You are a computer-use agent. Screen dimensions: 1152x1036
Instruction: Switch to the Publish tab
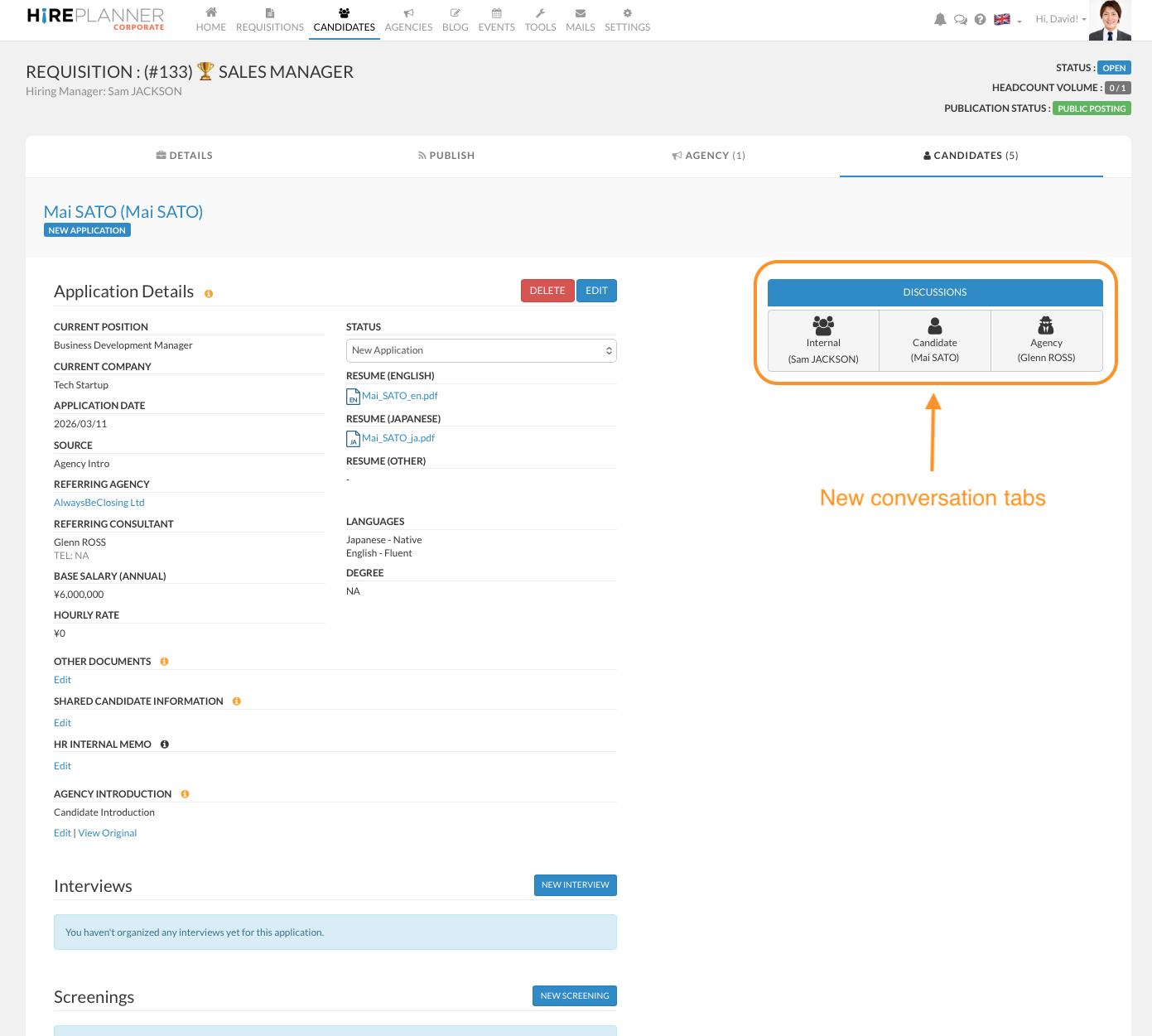(446, 156)
